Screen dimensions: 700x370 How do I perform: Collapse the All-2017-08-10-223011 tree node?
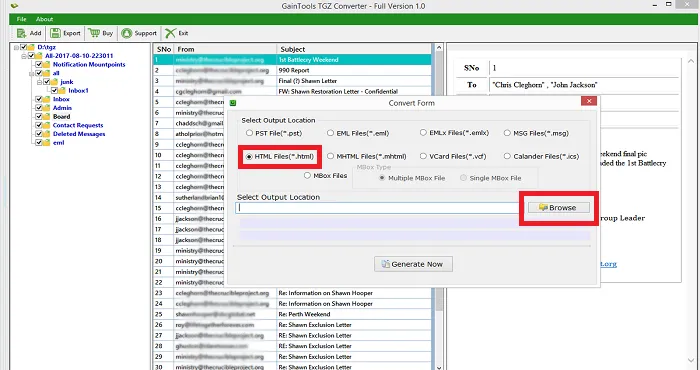[x=24, y=56]
